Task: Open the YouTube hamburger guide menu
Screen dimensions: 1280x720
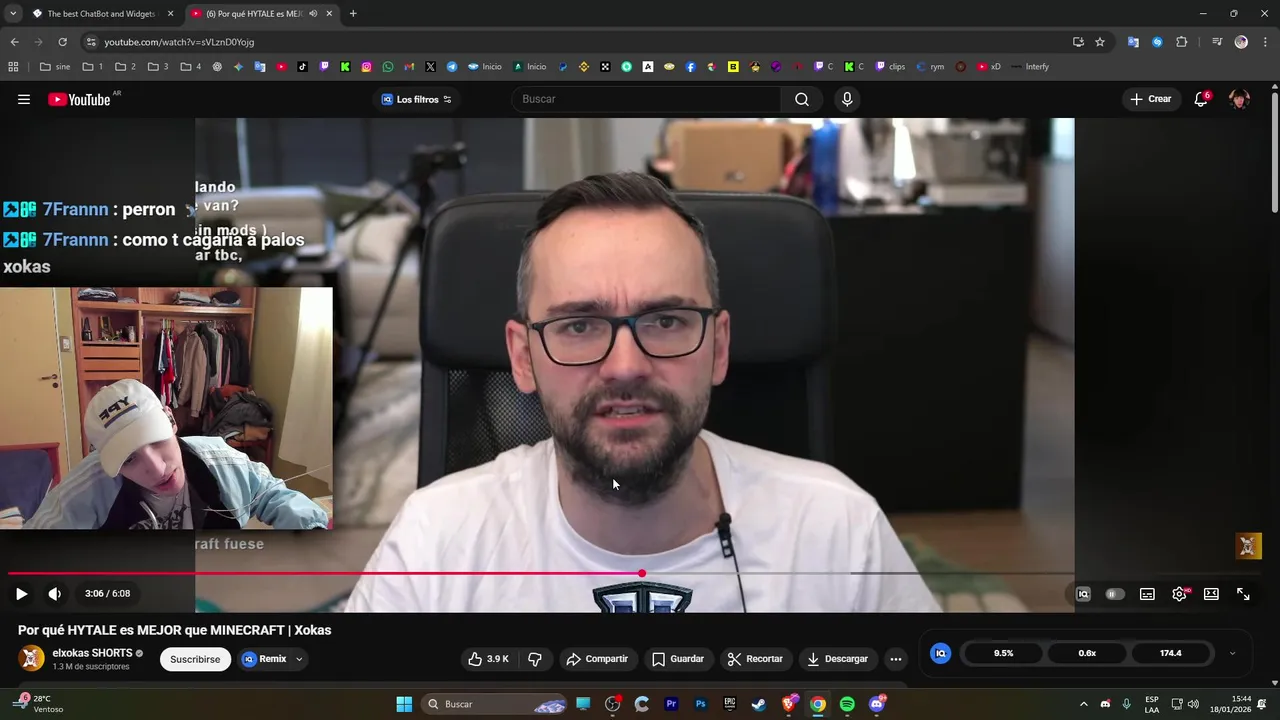Action: coord(24,99)
